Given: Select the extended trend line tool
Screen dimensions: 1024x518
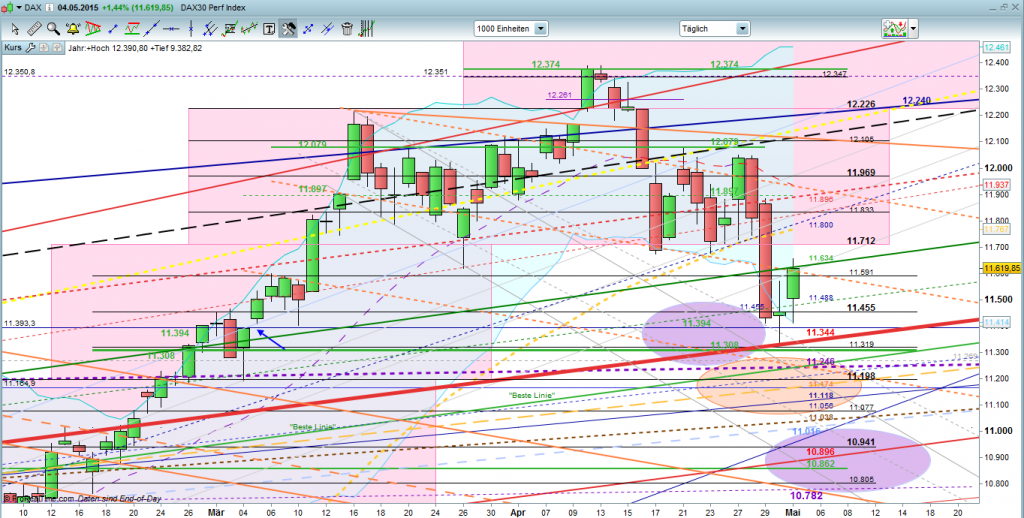Looking at the screenshot, I should (152, 29).
